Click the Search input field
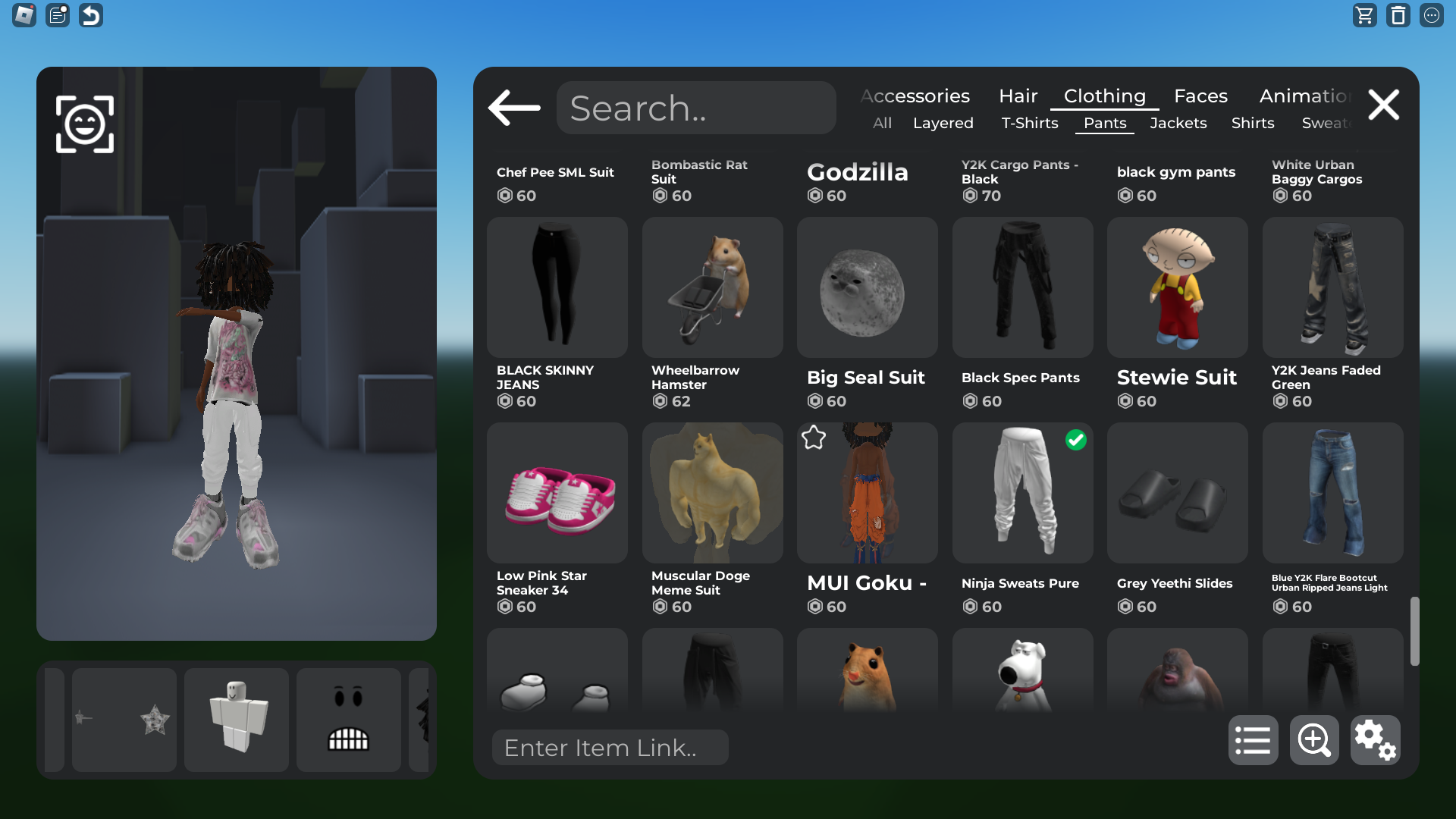Viewport: 1456px width, 819px height. (696, 108)
